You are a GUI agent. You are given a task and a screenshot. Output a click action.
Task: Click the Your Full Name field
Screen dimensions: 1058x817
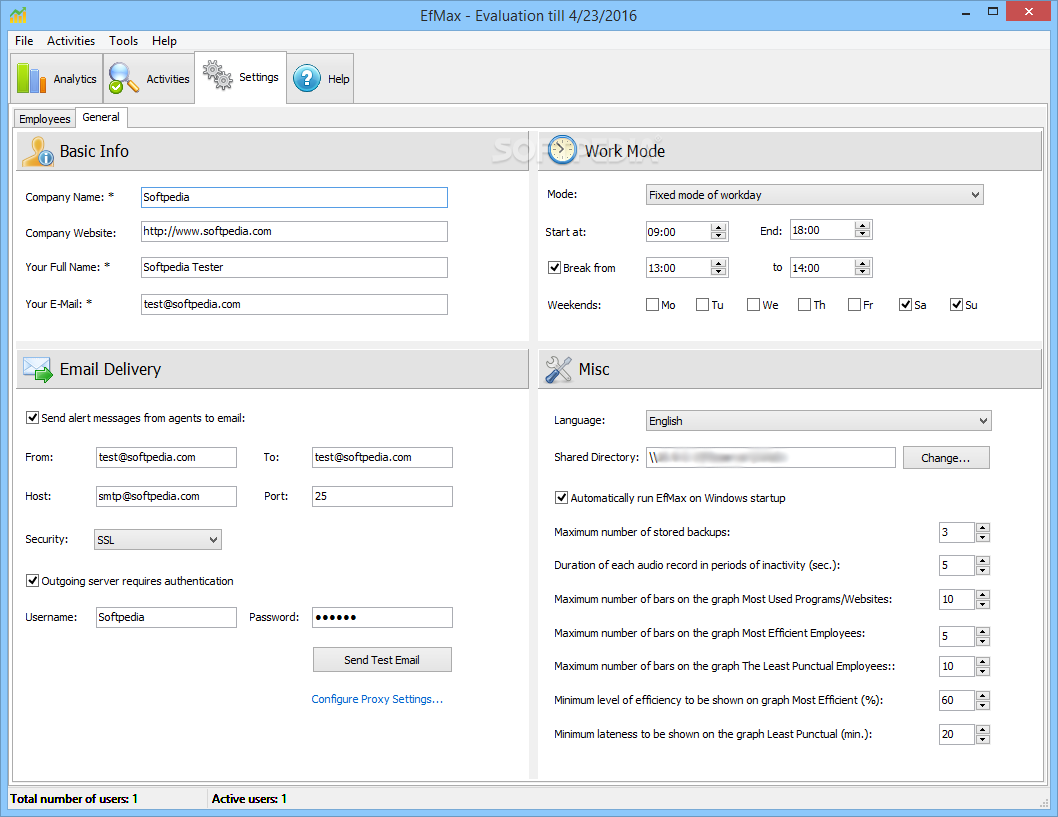(294, 267)
